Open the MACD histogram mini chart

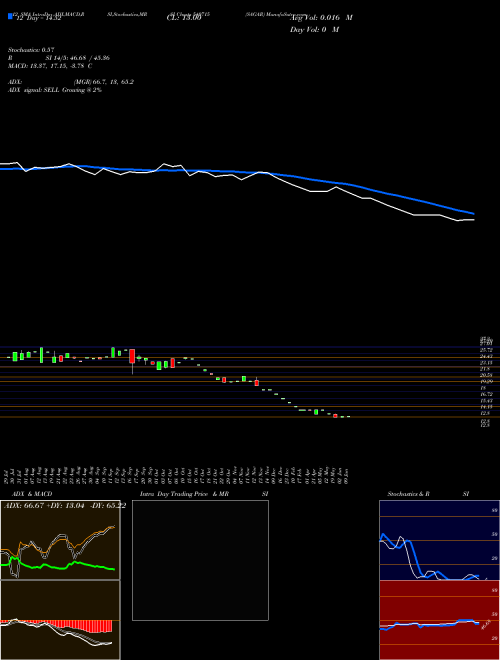[x=60, y=620]
